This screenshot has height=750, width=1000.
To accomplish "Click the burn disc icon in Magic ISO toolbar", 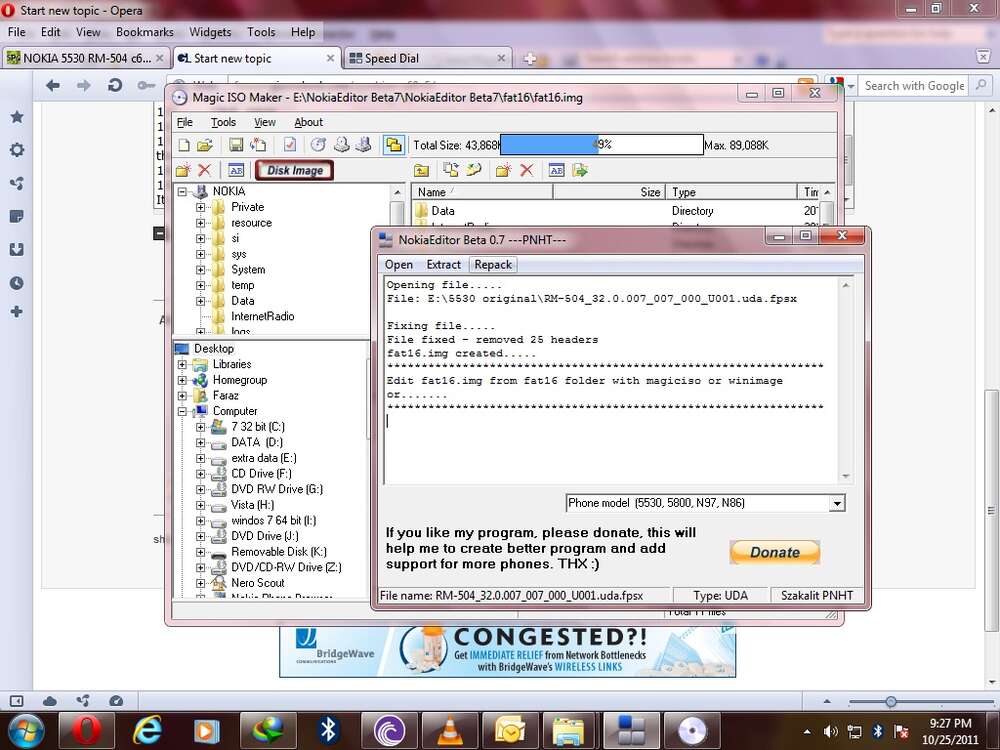I will pyautogui.click(x=318, y=145).
